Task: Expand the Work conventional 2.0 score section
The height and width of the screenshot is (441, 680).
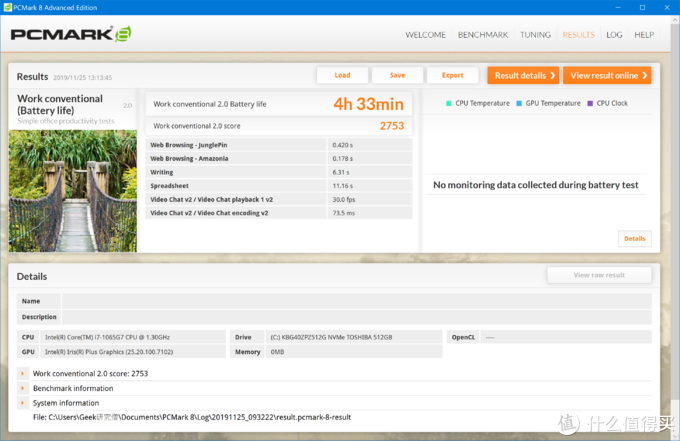Action: tap(23, 373)
